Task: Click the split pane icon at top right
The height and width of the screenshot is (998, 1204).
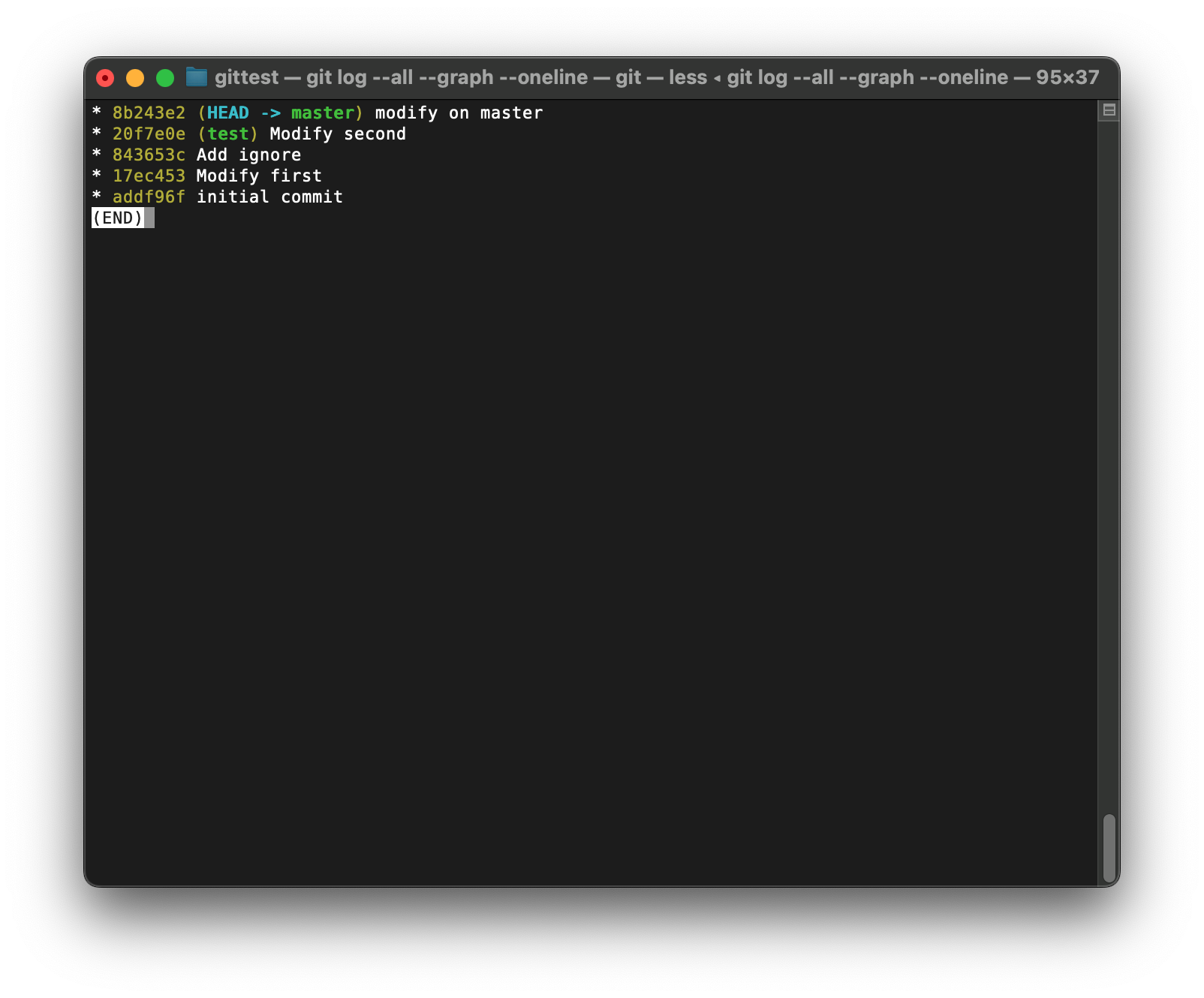Action: point(1109,110)
